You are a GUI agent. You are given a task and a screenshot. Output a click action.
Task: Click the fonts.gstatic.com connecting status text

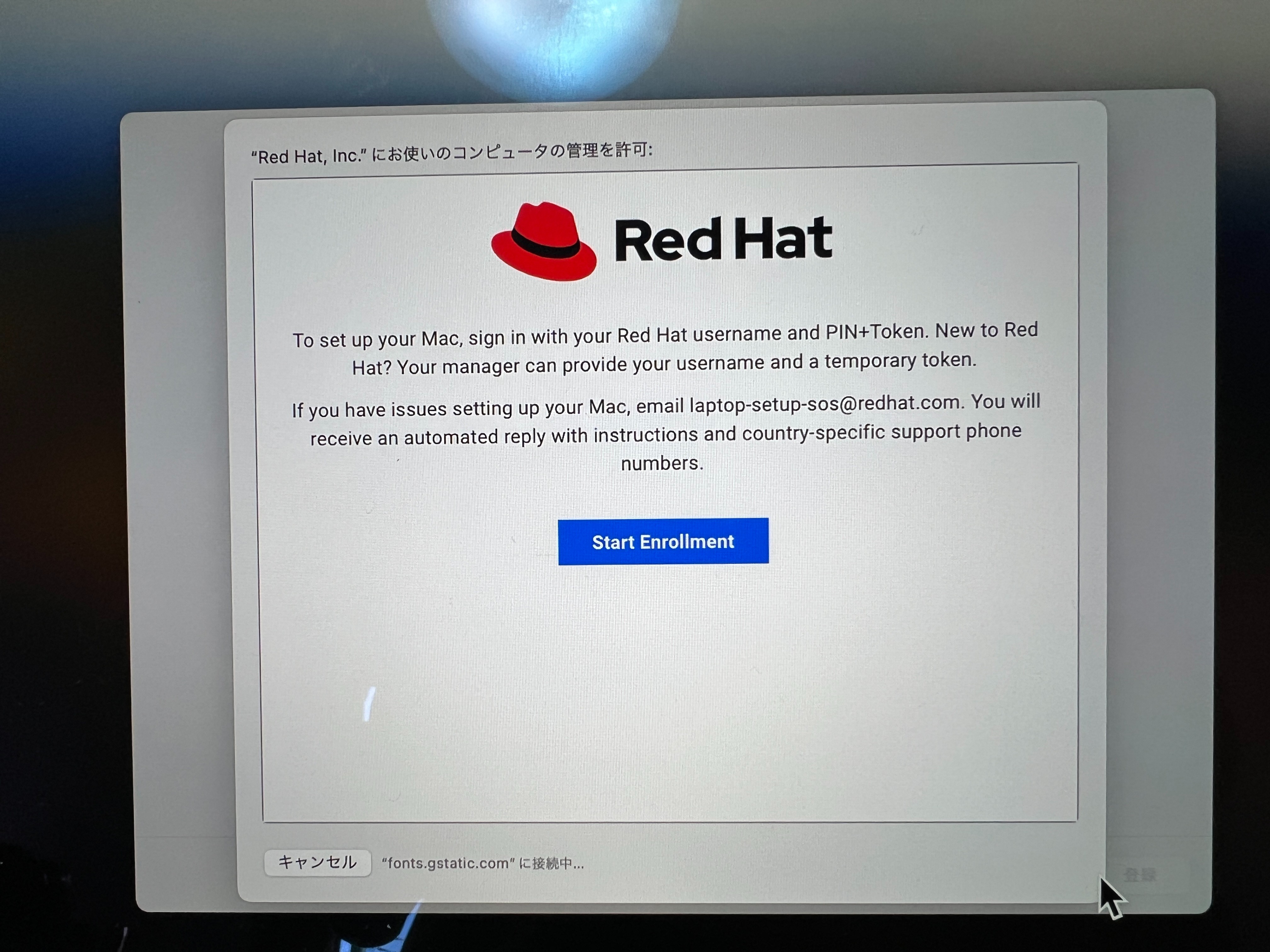[x=483, y=863]
